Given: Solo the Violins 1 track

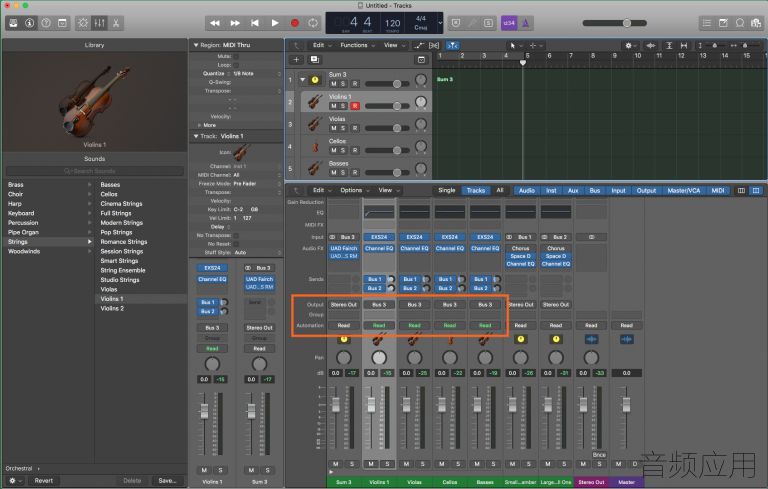Looking at the screenshot, I should pyautogui.click(x=343, y=106).
